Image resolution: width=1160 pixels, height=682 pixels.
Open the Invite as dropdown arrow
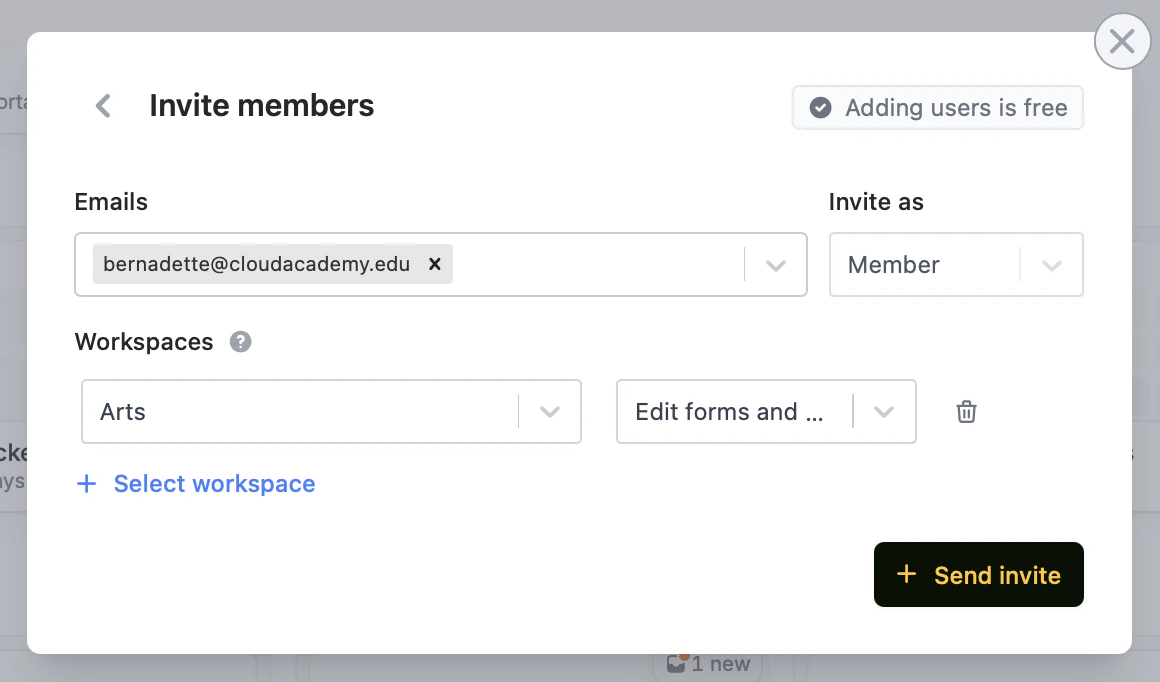(x=1051, y=265)
